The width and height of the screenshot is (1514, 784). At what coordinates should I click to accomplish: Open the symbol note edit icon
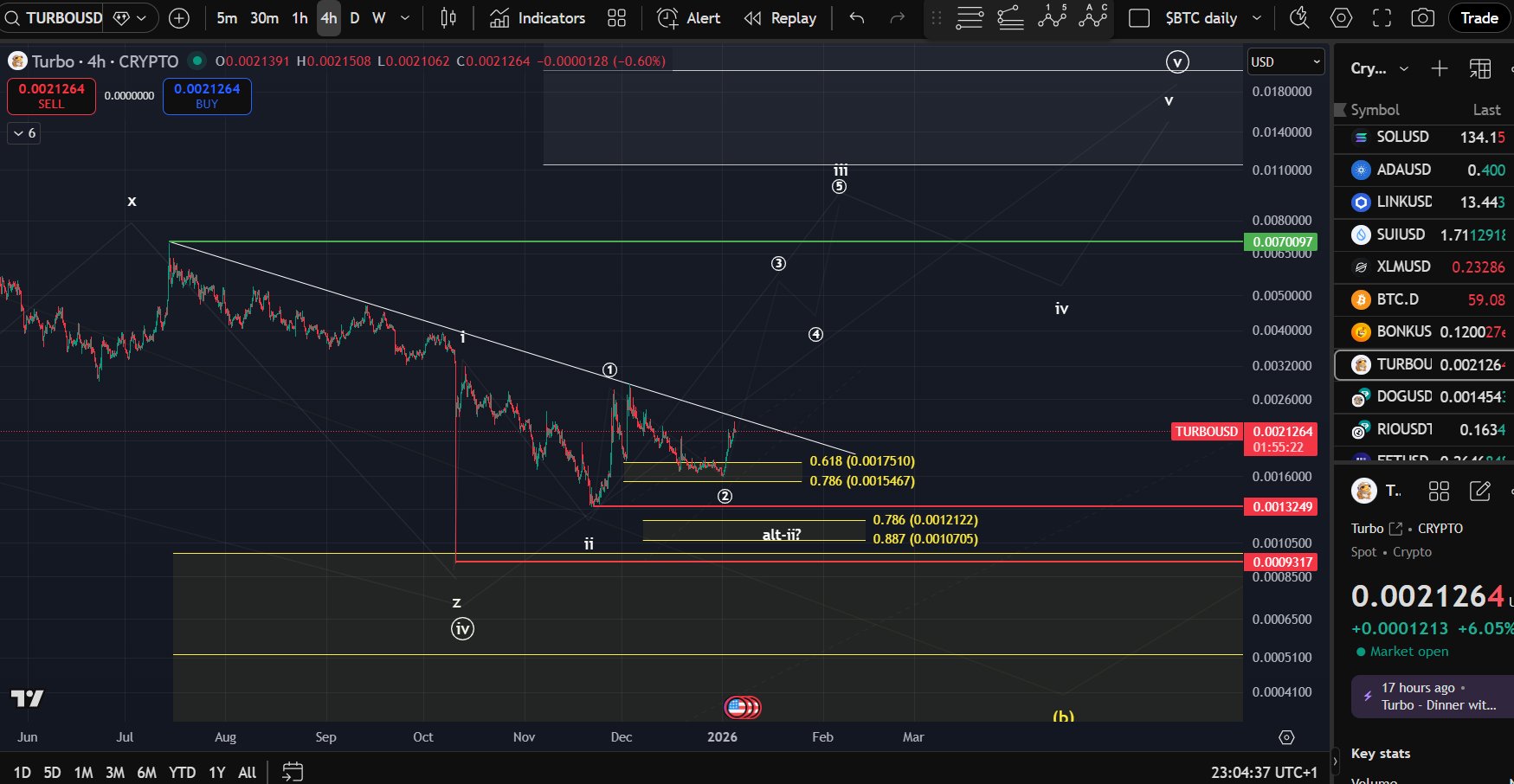click(x=1480, y=492)
